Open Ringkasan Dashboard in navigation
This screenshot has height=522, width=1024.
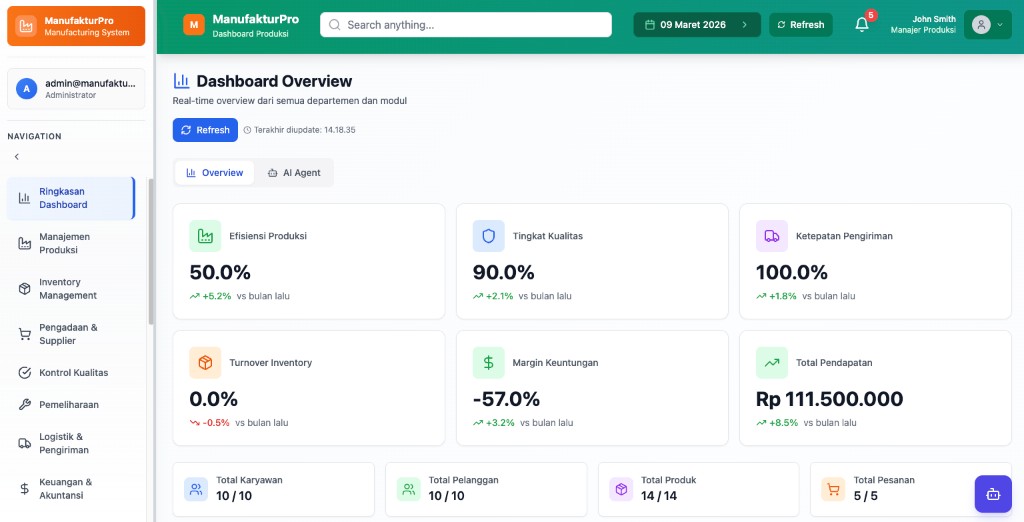[71, 198]
